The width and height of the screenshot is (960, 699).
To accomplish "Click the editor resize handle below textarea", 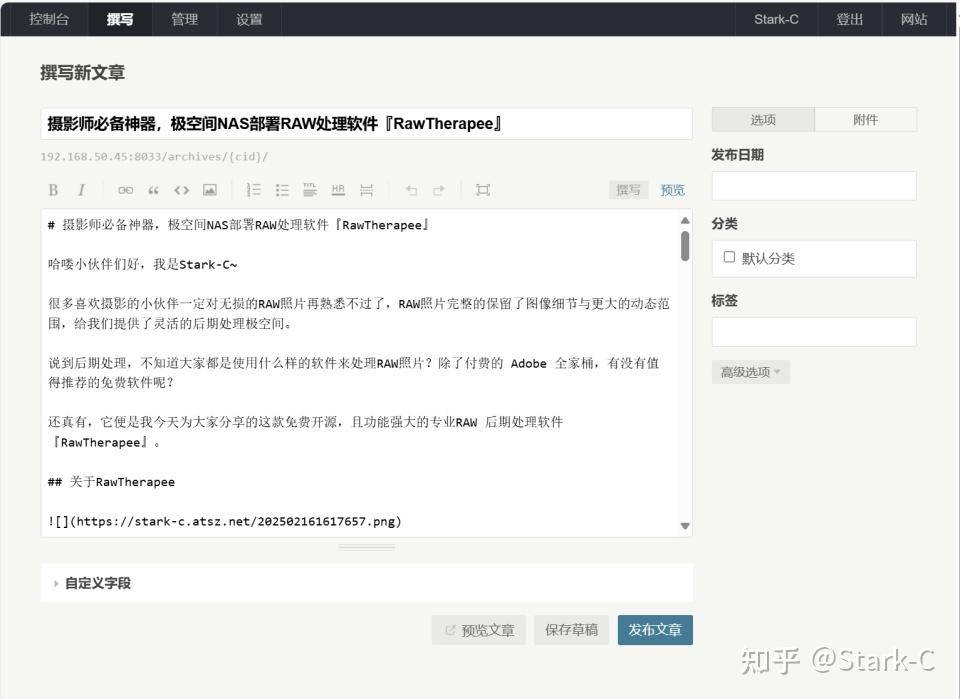I will click(367, 547).
